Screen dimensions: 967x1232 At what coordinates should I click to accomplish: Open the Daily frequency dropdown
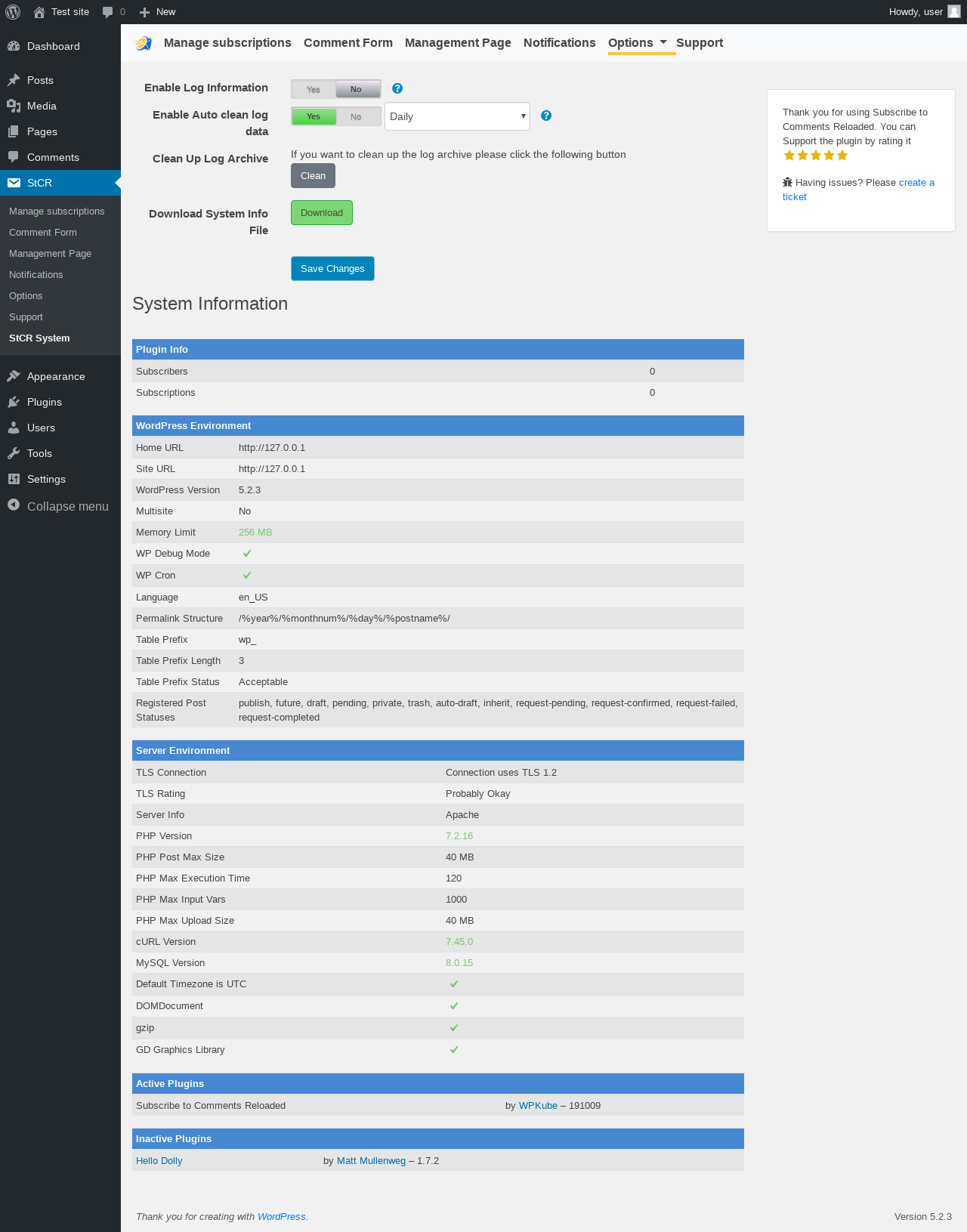pyautogui.click(x=457, y=116)
